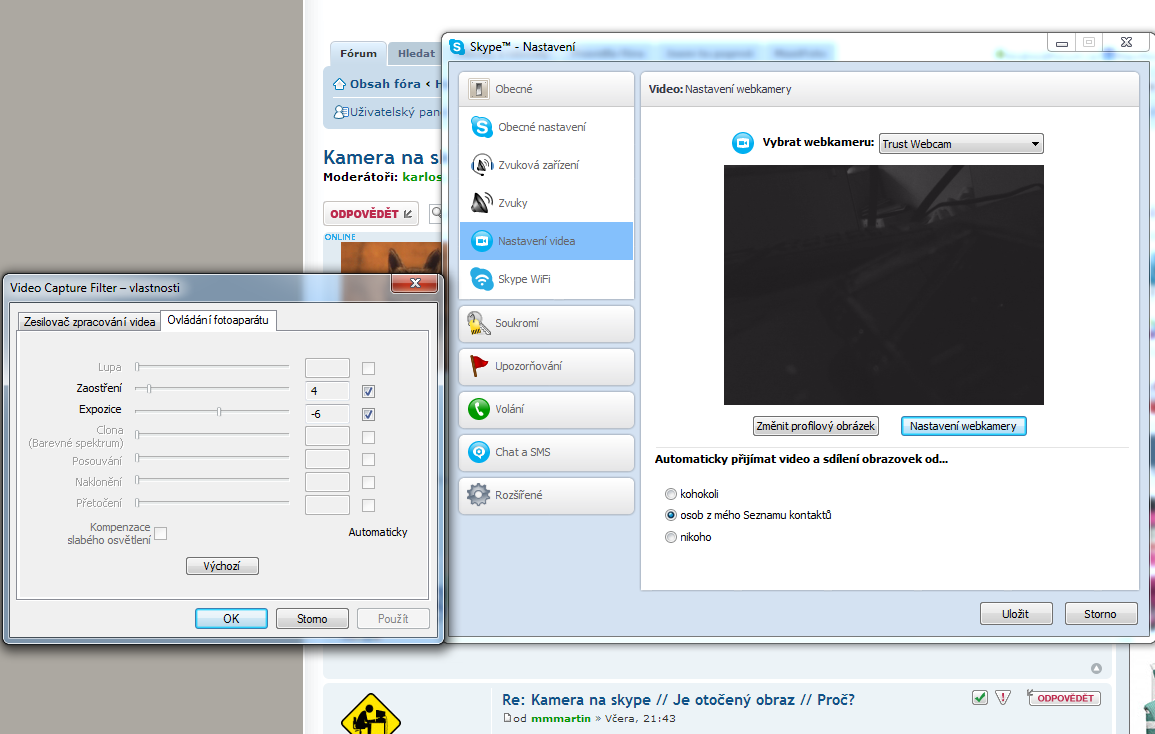This screenshot has height=734, width=1155.
Task: Enable Kompenzace slabého osvětlení checkbox
Action: 161,534
